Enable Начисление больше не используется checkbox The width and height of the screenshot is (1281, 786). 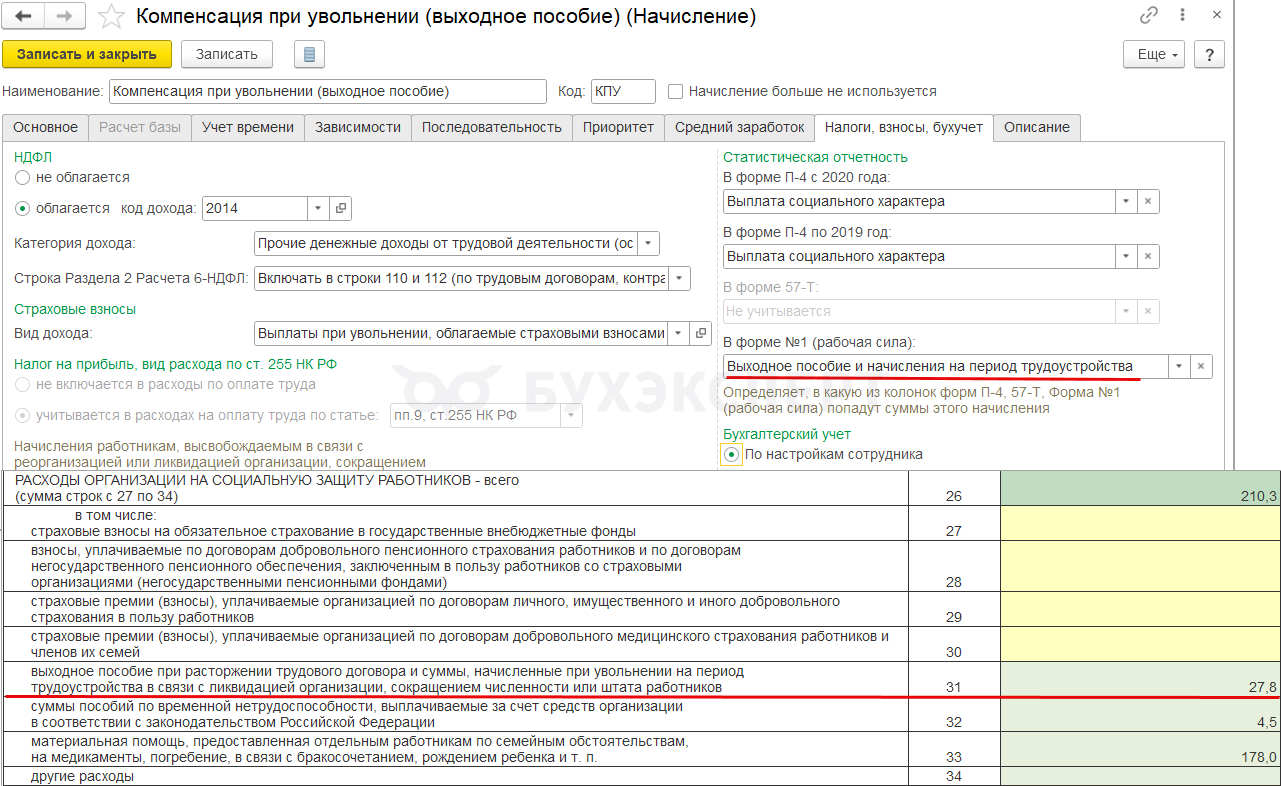[676, 92]
